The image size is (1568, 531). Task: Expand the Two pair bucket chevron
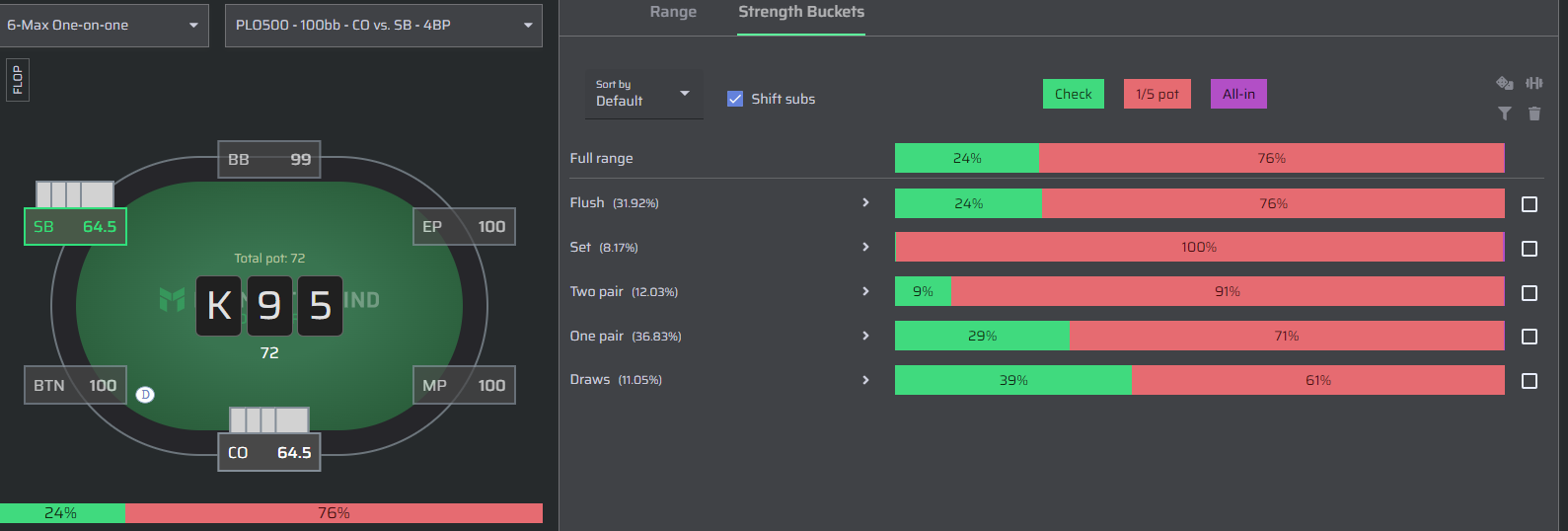coord(865,291)
